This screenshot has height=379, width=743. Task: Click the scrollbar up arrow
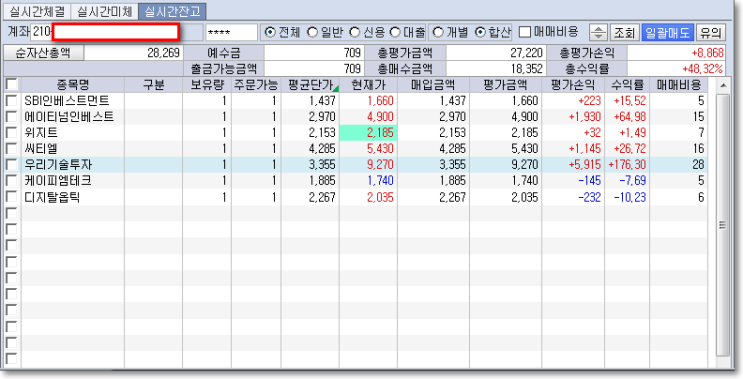[x=722, y=86]
